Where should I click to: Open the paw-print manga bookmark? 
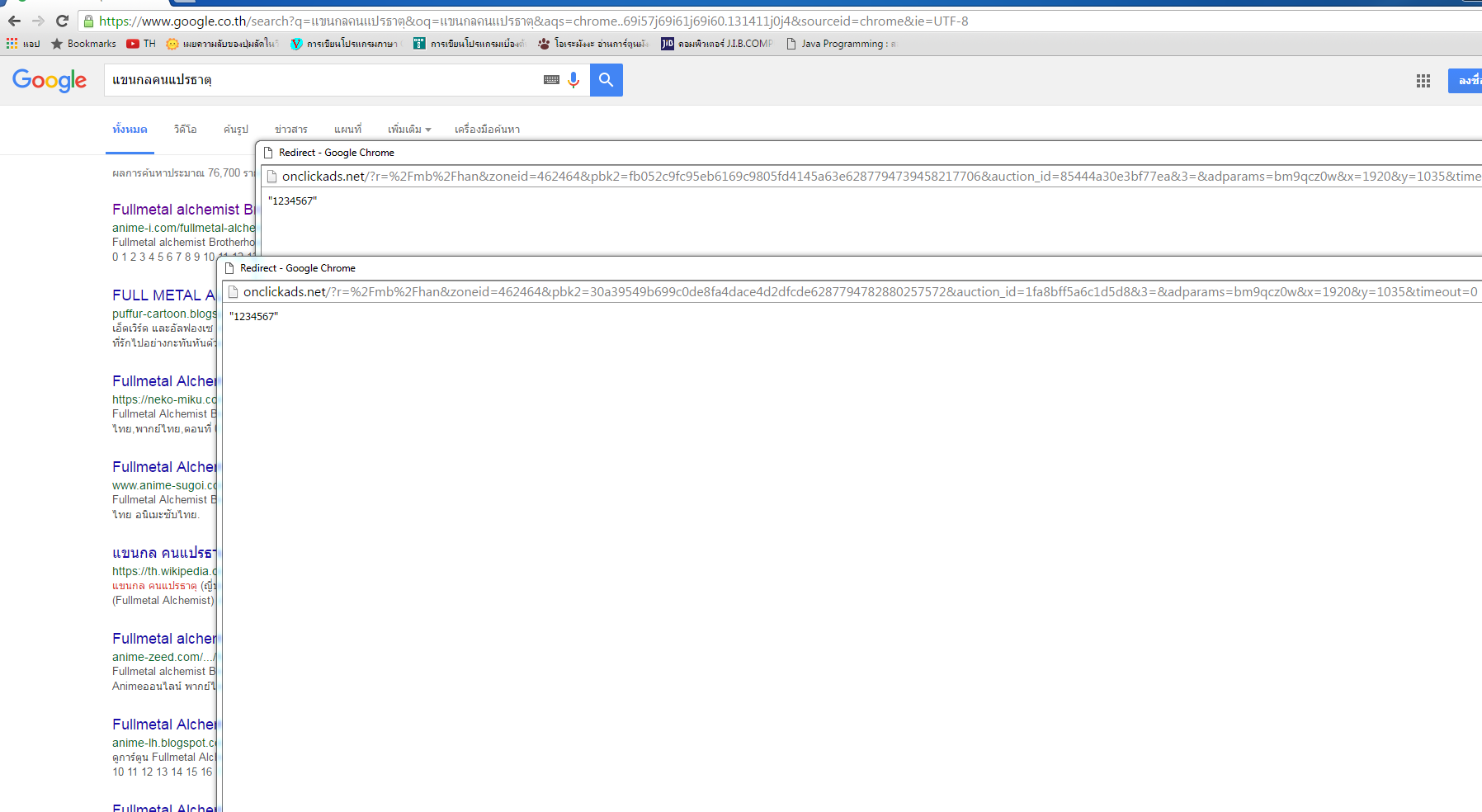click(x=593, y=44)
